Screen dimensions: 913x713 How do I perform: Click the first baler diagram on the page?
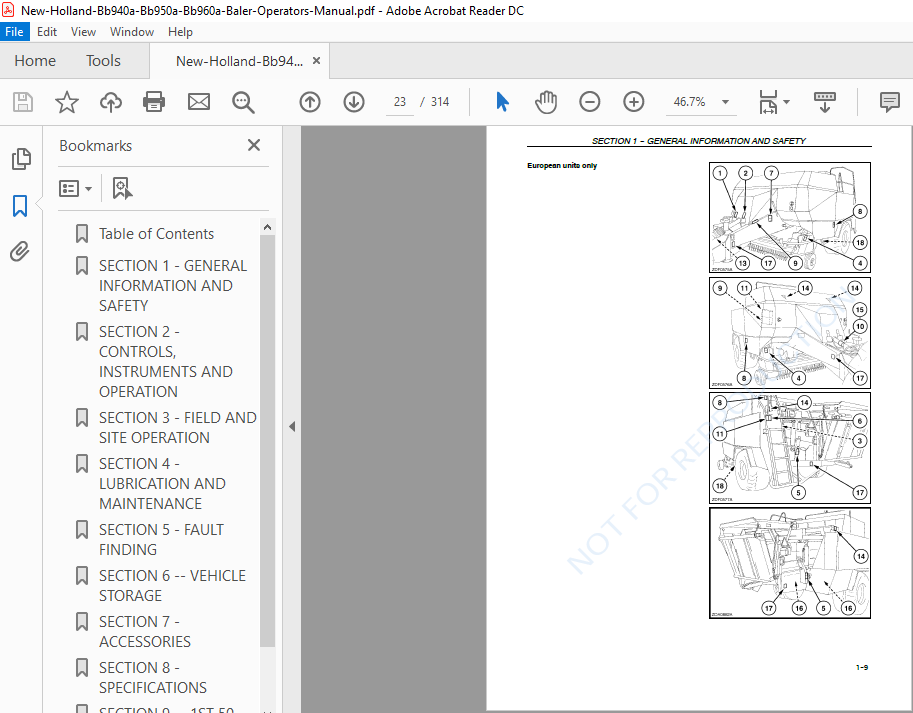[790, 218]
